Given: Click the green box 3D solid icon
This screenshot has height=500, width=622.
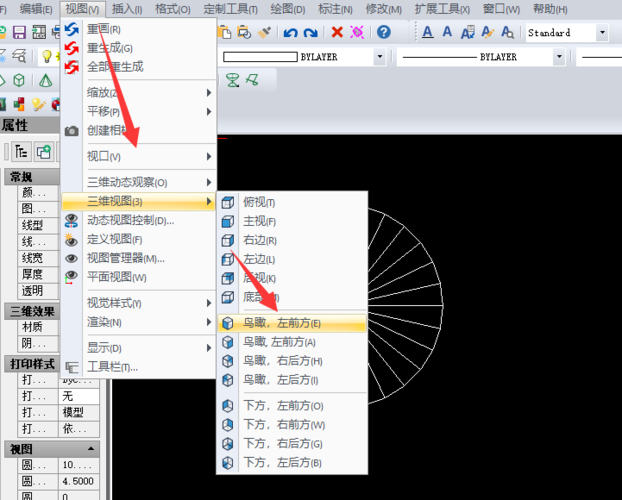Looking at the screenshot, I should tap(19, 81).
